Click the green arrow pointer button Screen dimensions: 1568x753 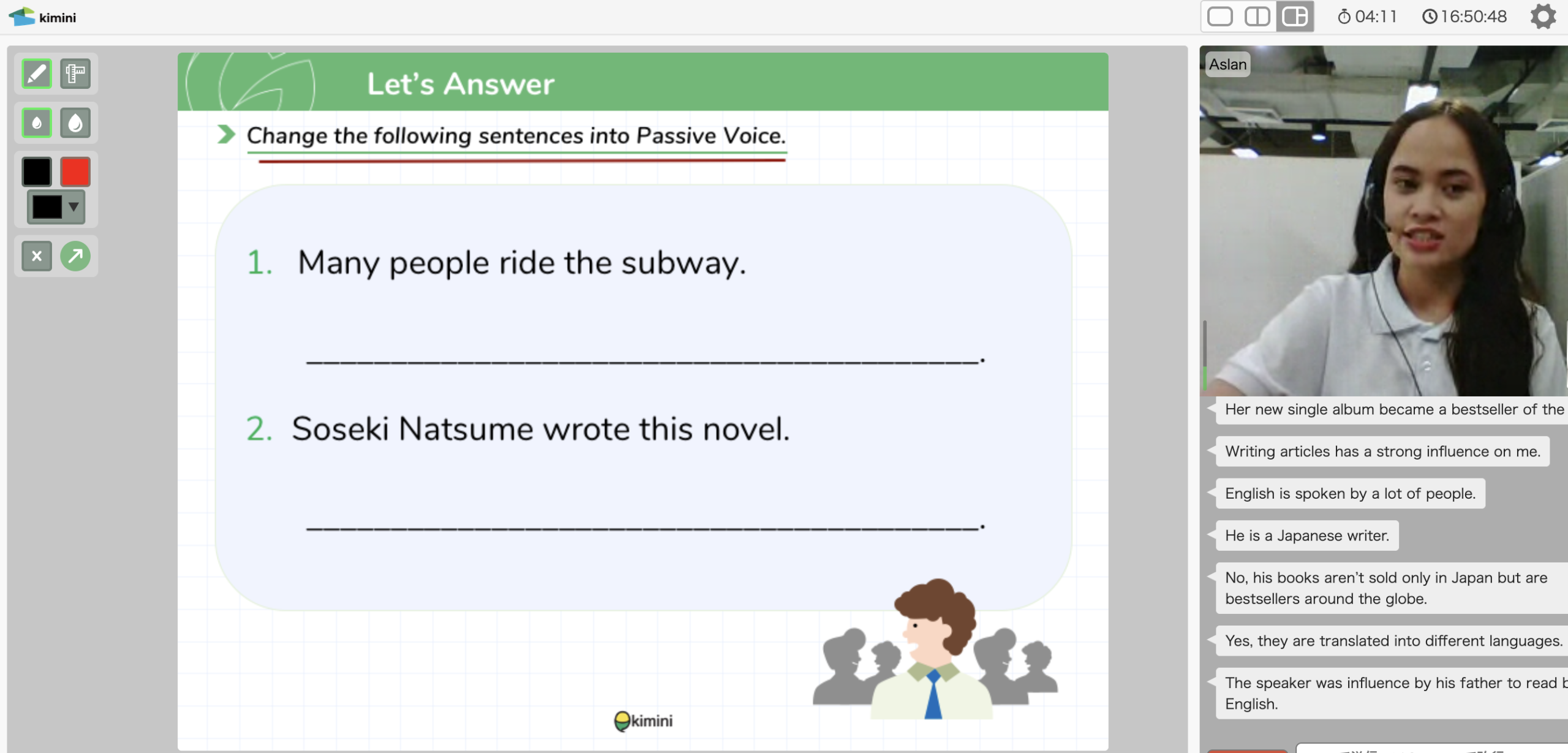tap(75, 256)
